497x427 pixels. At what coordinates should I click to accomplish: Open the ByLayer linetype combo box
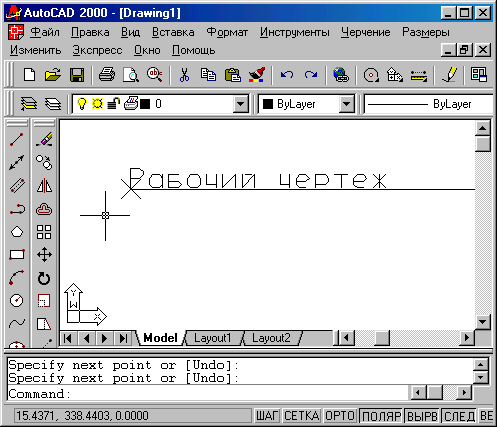point(428,104)
